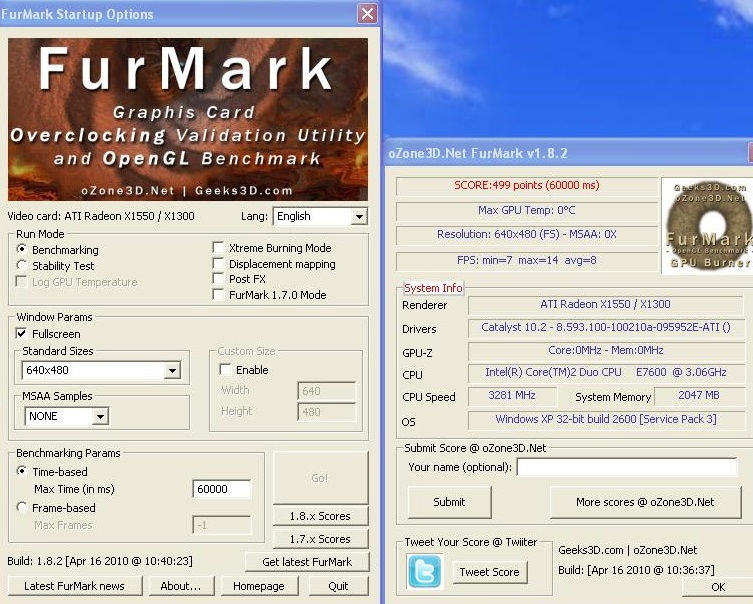Click the Catalyst 10.2 drivers value
The width and height of the screenshot is (753, 604).
coord(605,327)
